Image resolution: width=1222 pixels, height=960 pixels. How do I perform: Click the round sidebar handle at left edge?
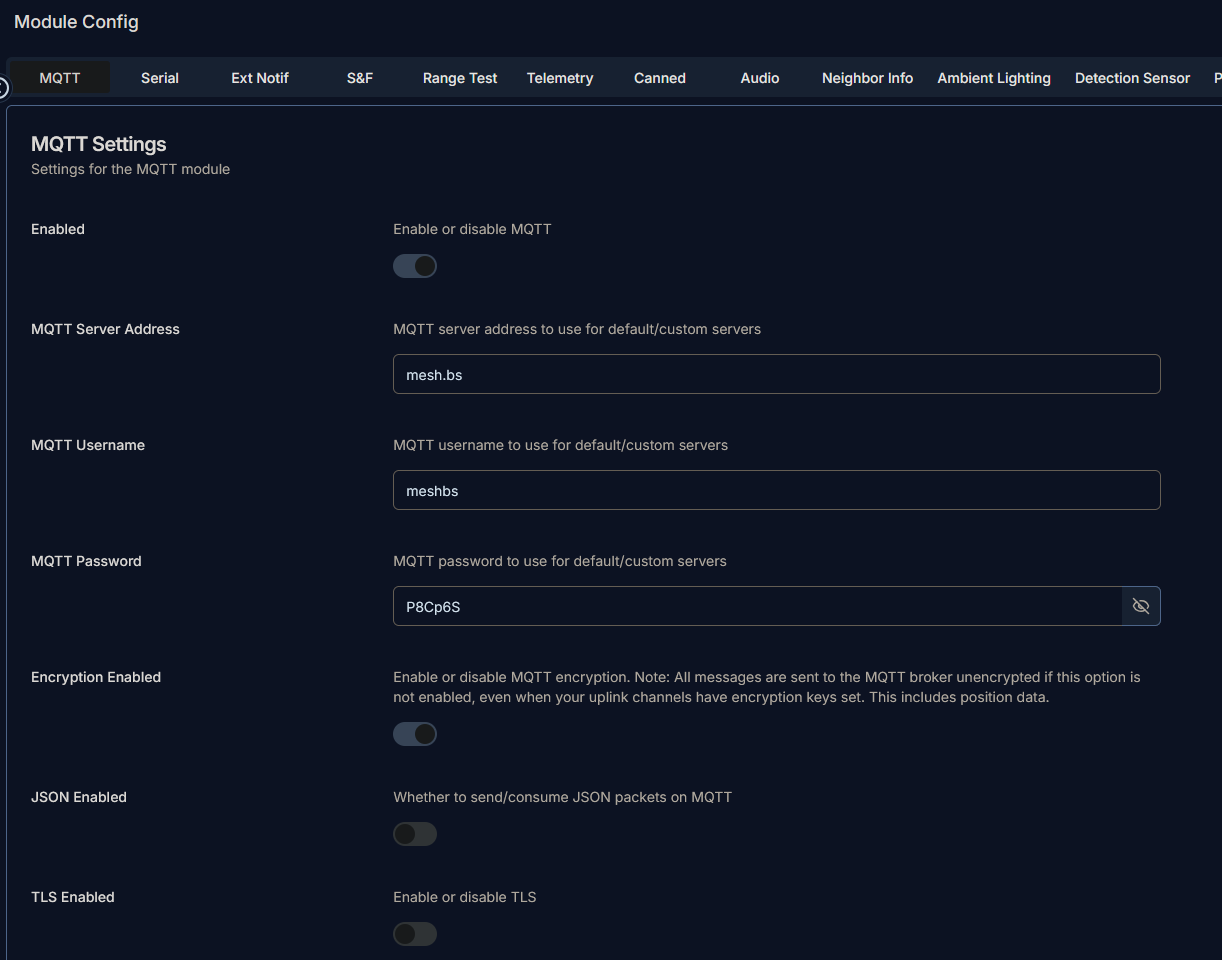point(2,88)
